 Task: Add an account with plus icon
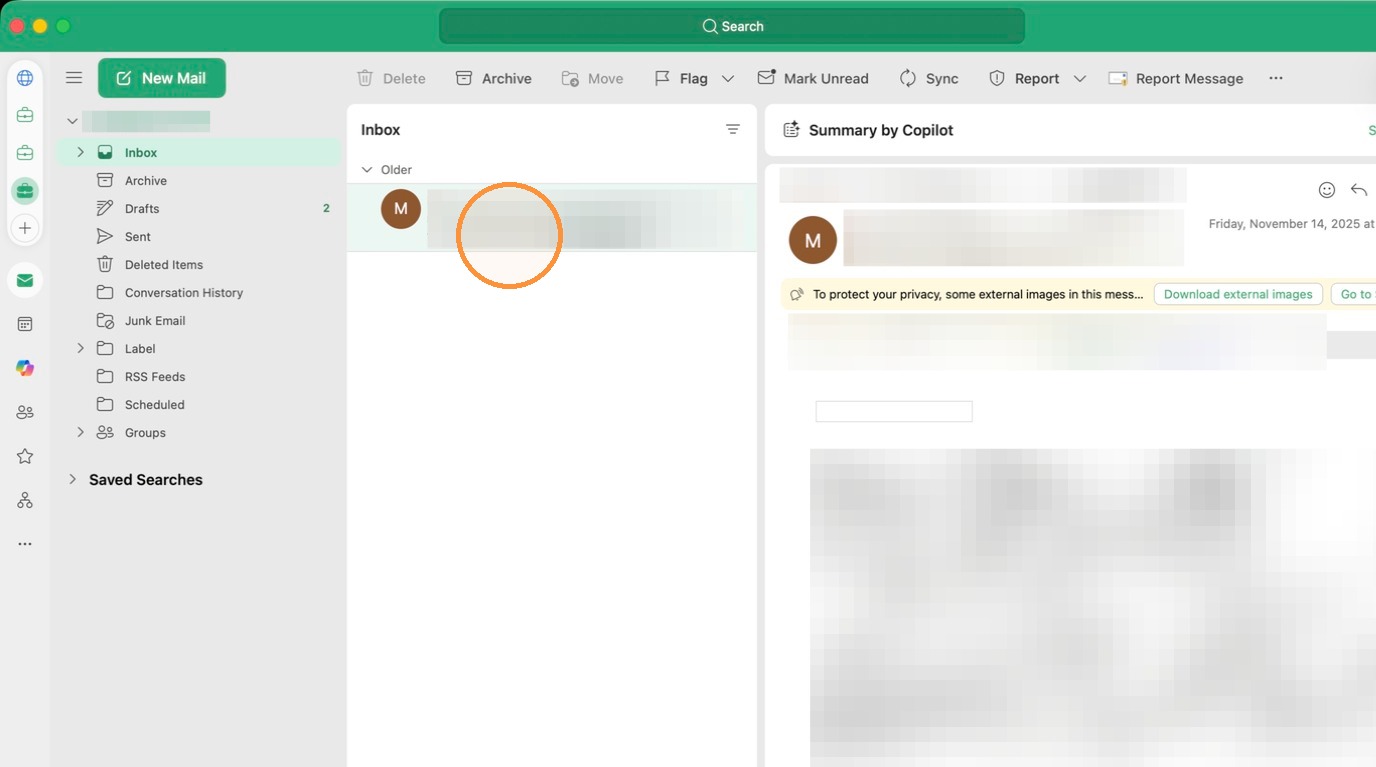(x=25, y=228)
